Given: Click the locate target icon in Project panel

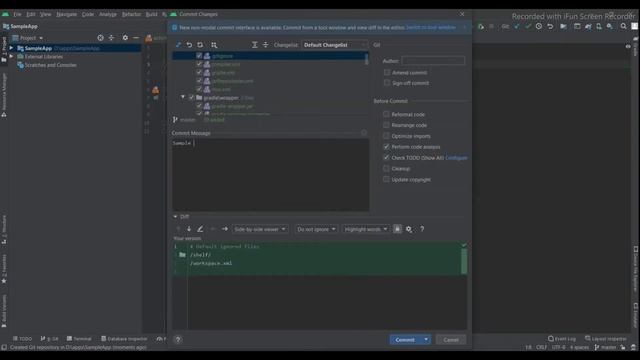Looking at the screenshot, I should click(x=100, y=38).
